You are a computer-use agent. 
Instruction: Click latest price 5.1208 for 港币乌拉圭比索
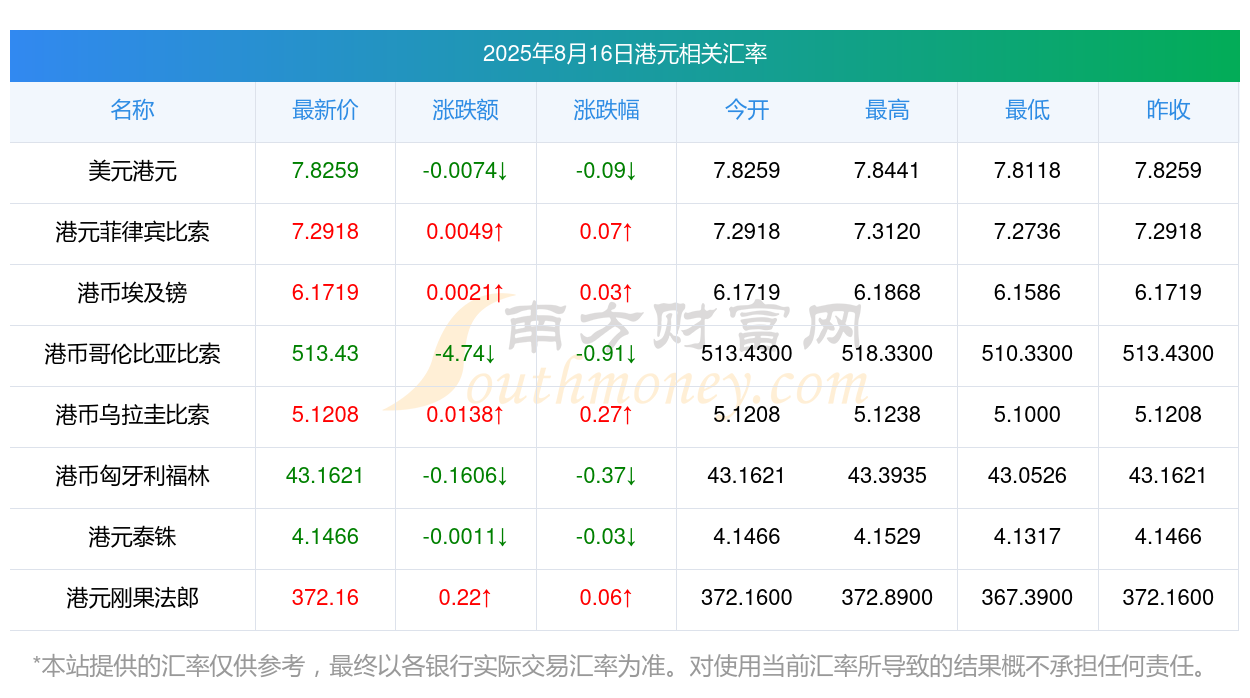click(325, 415)
